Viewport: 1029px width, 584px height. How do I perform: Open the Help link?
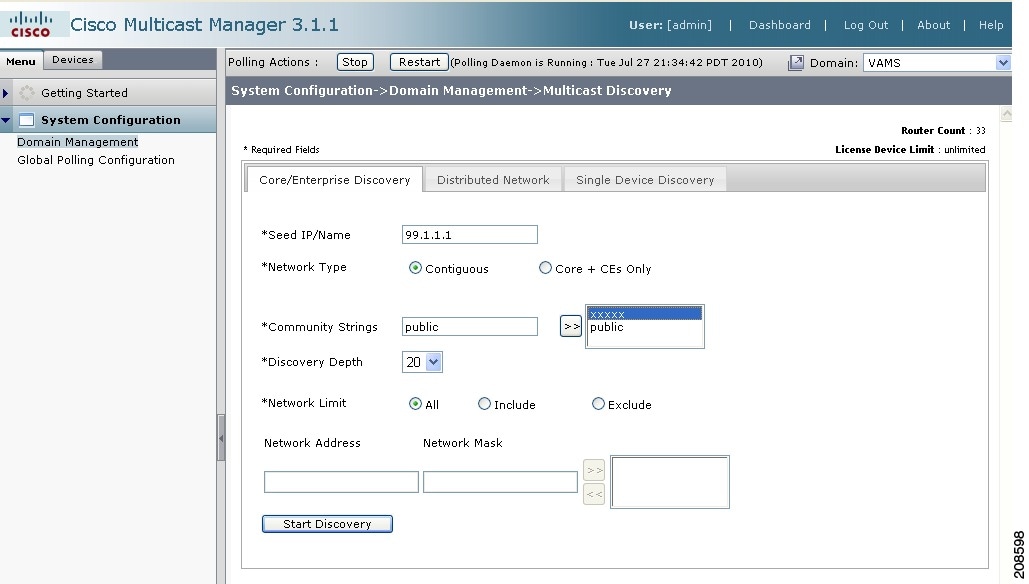[x=991, y=25]
